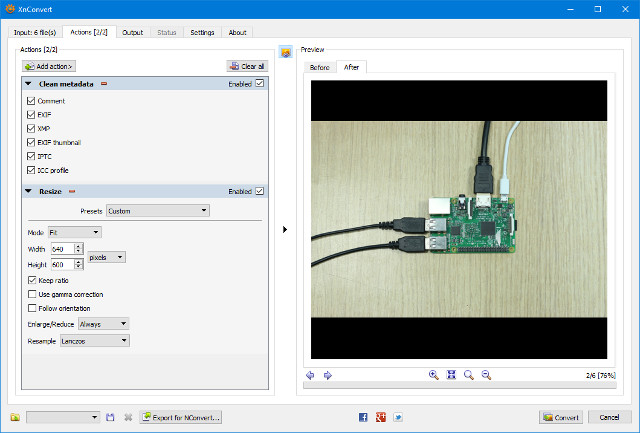Viewport: 640px width, 433px height.
Task: Click the Width input field
Action: (x=61, y=249)
